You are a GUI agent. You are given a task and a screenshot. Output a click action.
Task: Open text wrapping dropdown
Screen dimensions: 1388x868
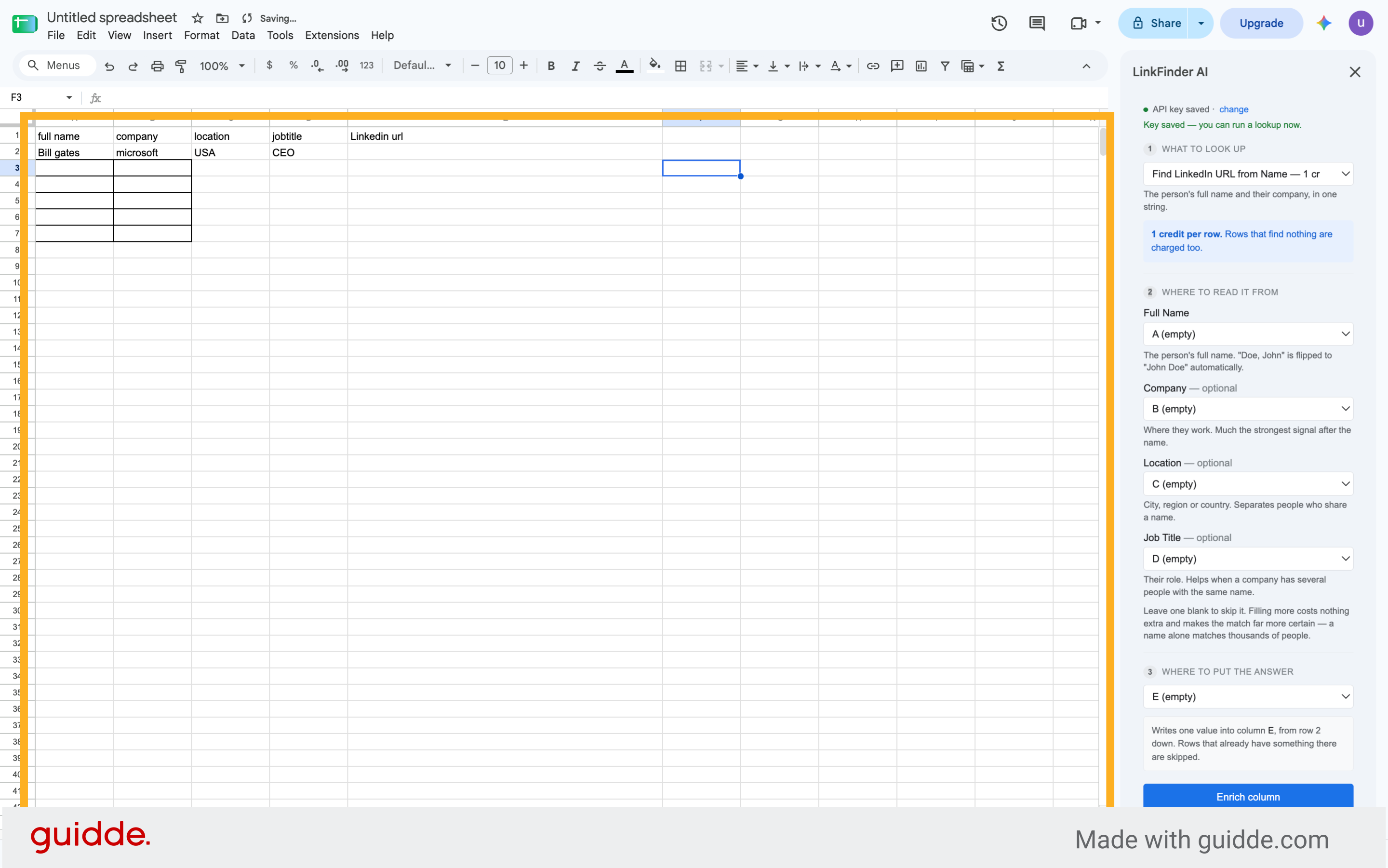click(809, 66)
